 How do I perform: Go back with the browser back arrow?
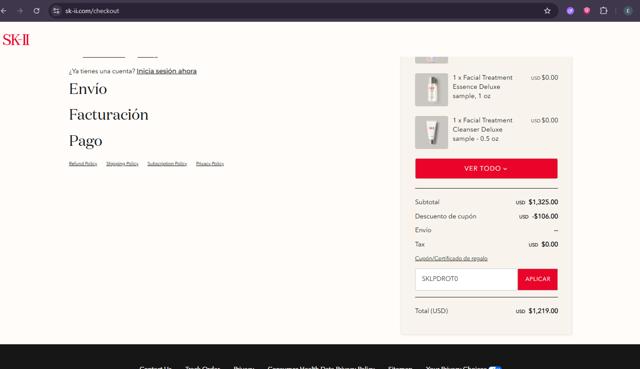pos(4,11)
